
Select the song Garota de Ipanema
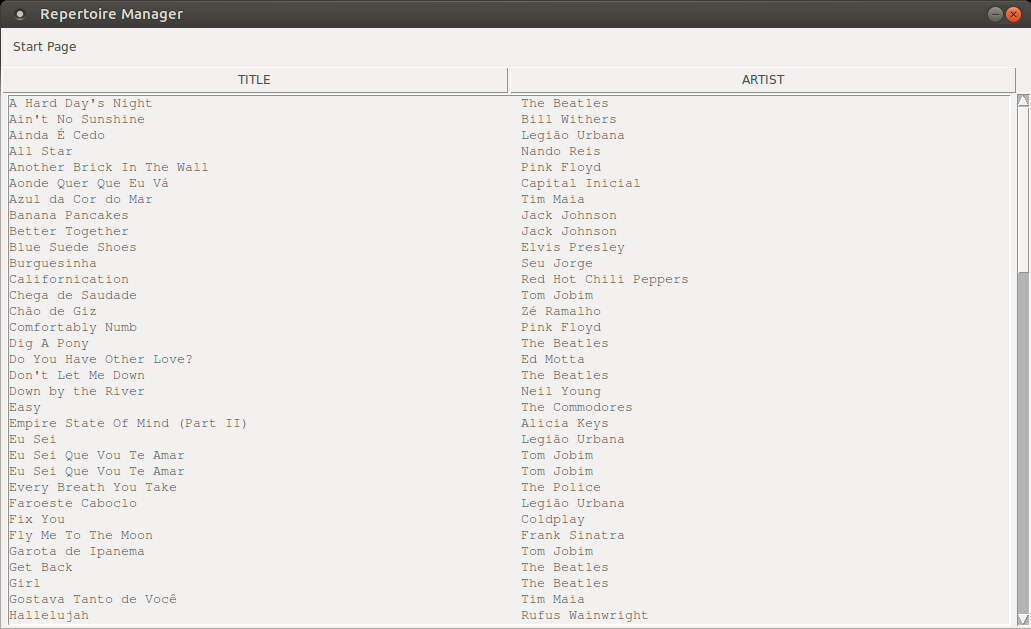pos(77,551)
